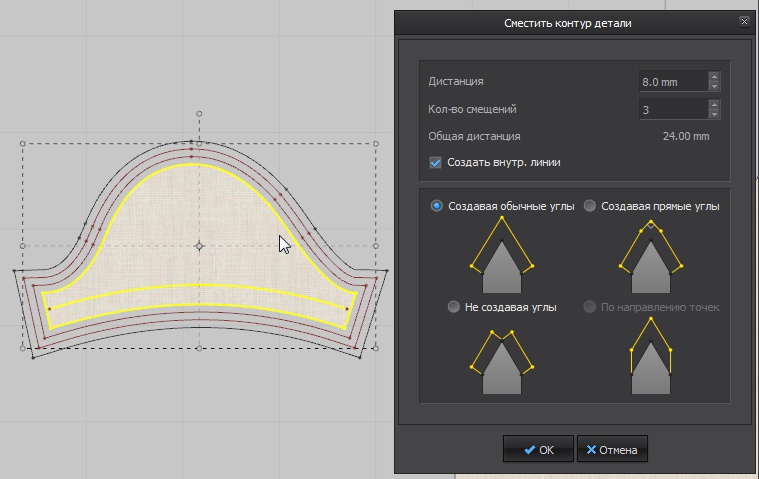Increase the Дистанция value with the up arrow
The image size is (759, 479).
714,77
